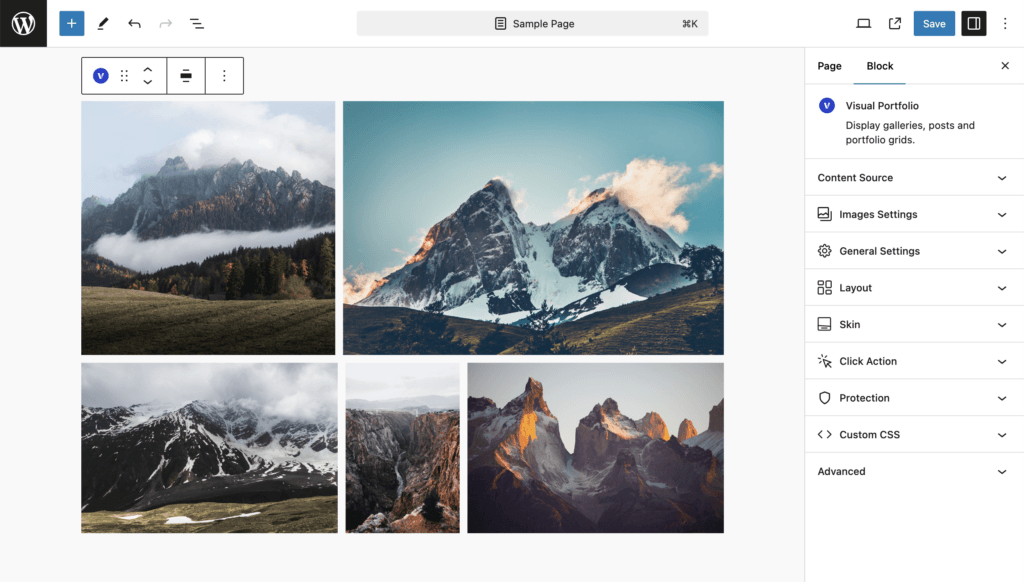The width and height of the screenshot is (1024, 582).
Task: Close the settings sidebar
Action: [1005, 66]
